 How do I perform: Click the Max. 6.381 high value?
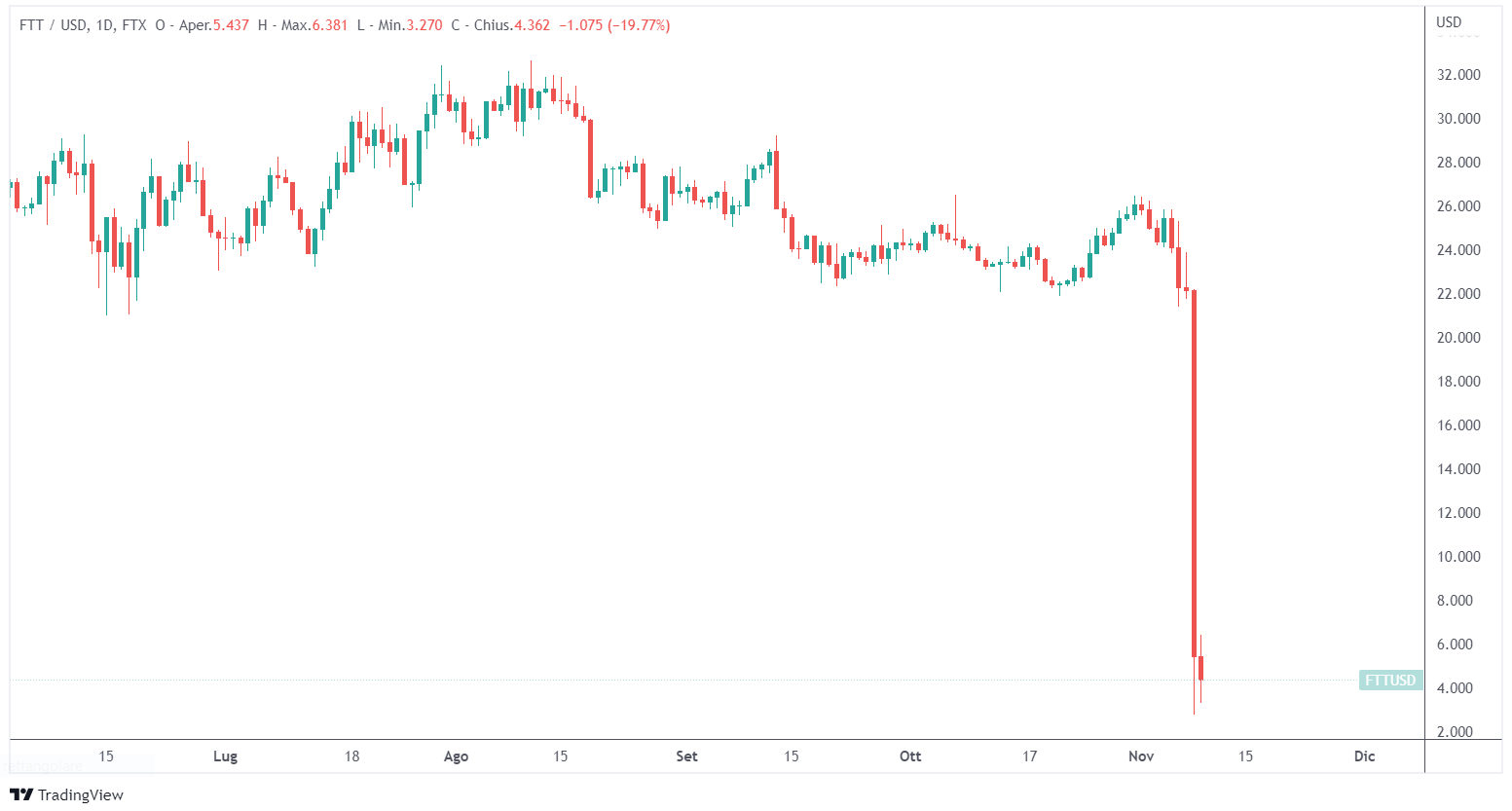coord(313,25)
